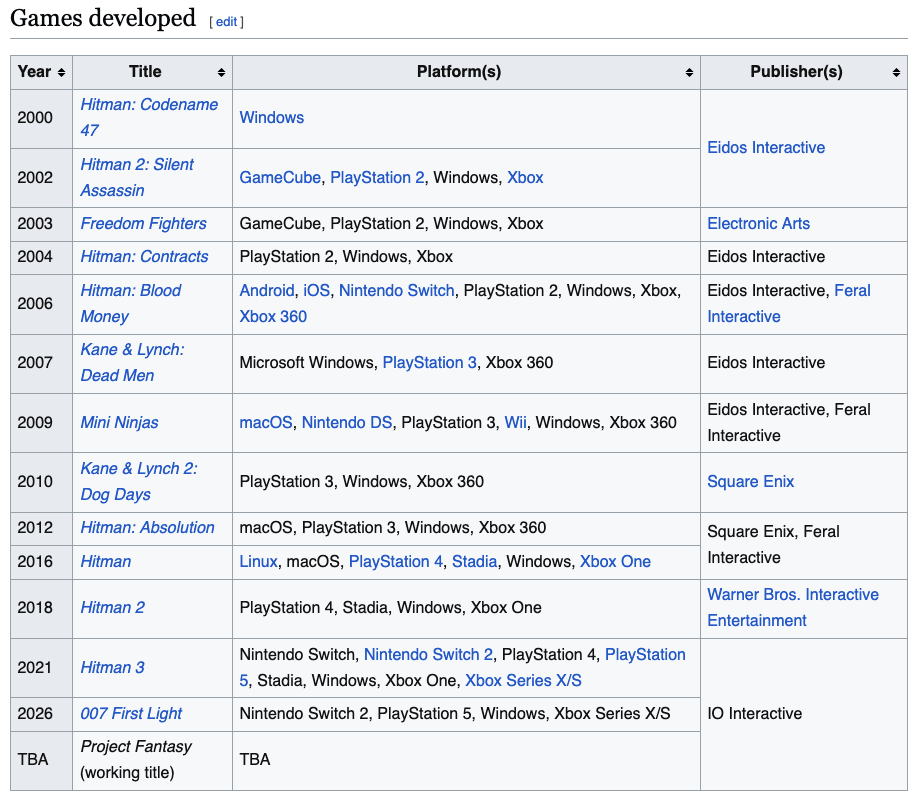Open Stadia link in the 2016 row
Screen dimensions: 920x798
click(475, 562)
